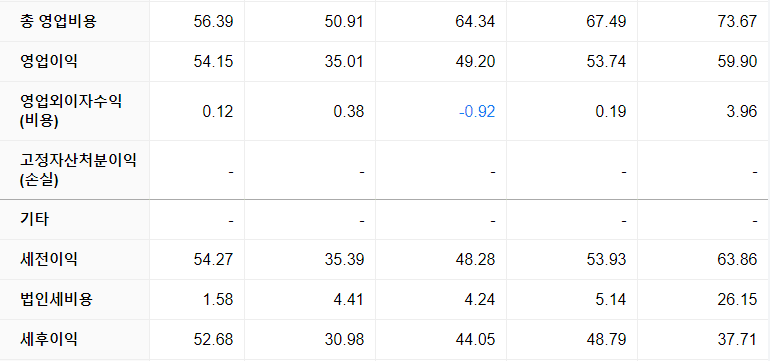Click the blue negative value -0.92

[x=477, y=111]
